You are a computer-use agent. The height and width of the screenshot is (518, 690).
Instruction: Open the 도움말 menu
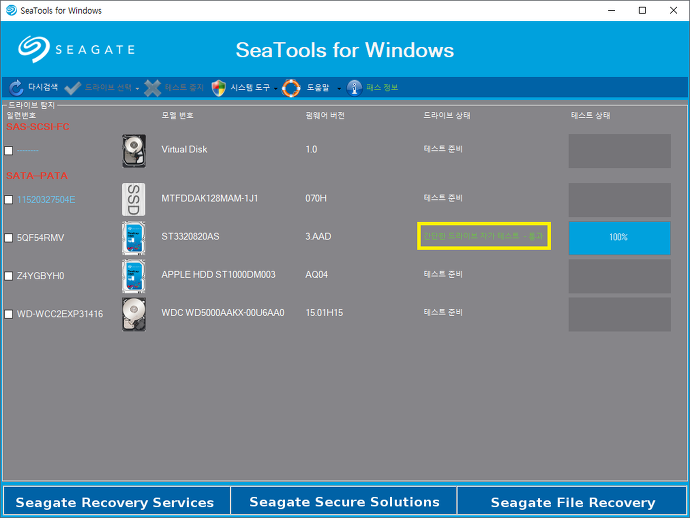(318, 88)
